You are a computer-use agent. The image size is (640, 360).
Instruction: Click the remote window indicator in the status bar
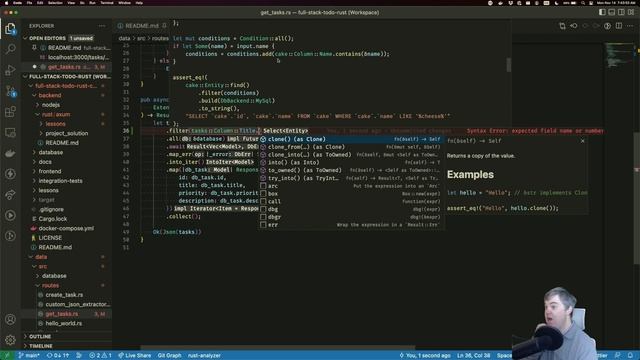6,356
